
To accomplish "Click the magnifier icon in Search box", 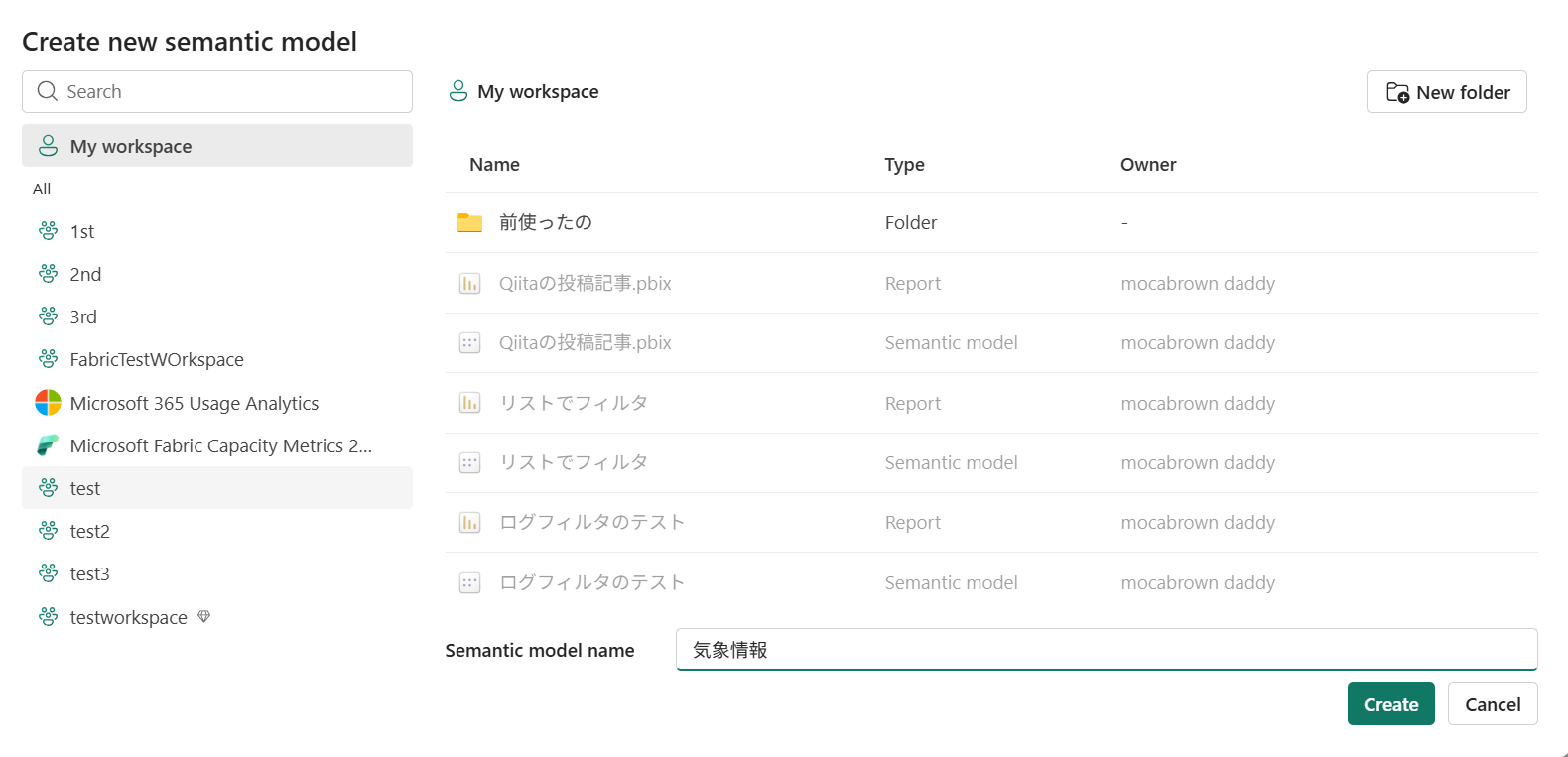I will click(x=47, y=91).
